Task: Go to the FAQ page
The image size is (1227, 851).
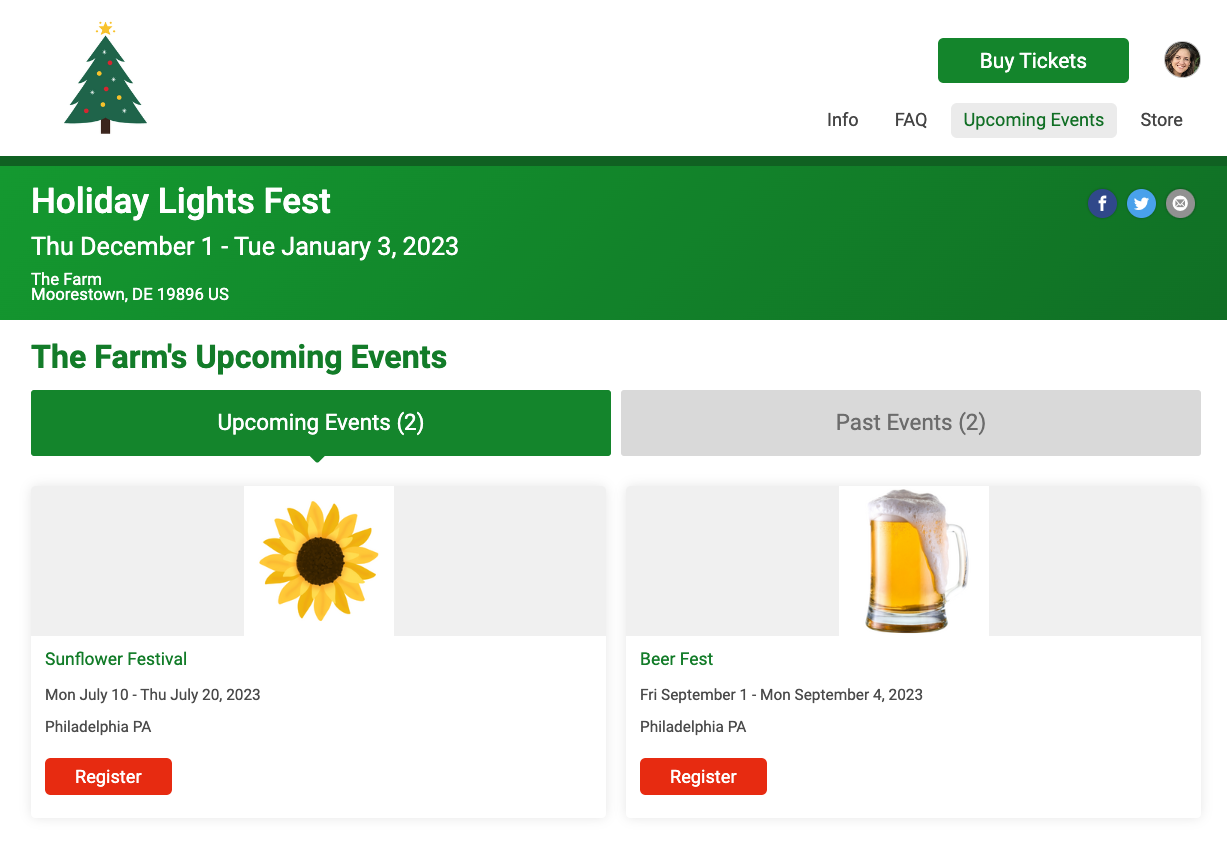Action: (x=910, y=120)
